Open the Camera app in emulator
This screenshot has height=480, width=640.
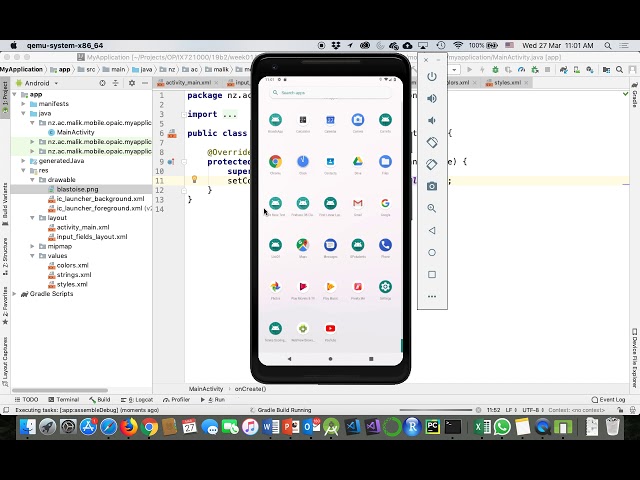pos(358,120)
